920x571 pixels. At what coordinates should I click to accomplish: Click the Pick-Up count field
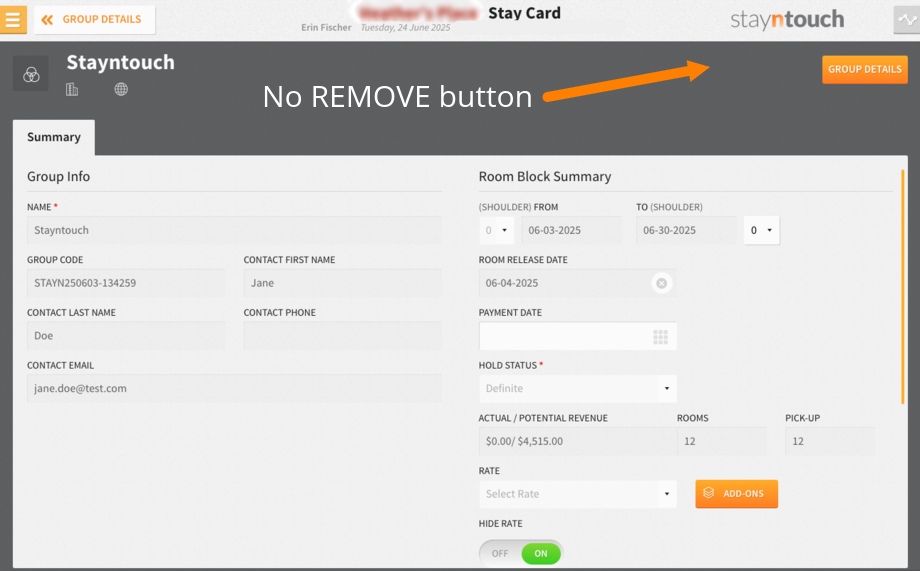(830, 441)
